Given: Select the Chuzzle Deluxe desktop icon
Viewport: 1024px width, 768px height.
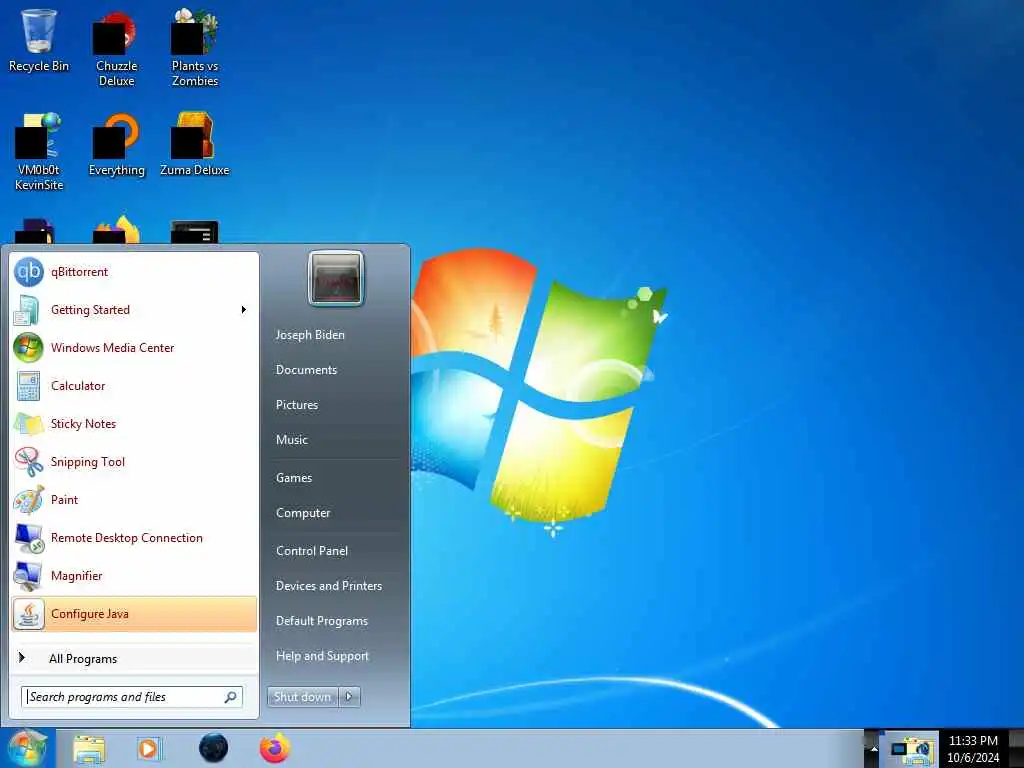Looking at the screenshot, I should tap(116, 50).
